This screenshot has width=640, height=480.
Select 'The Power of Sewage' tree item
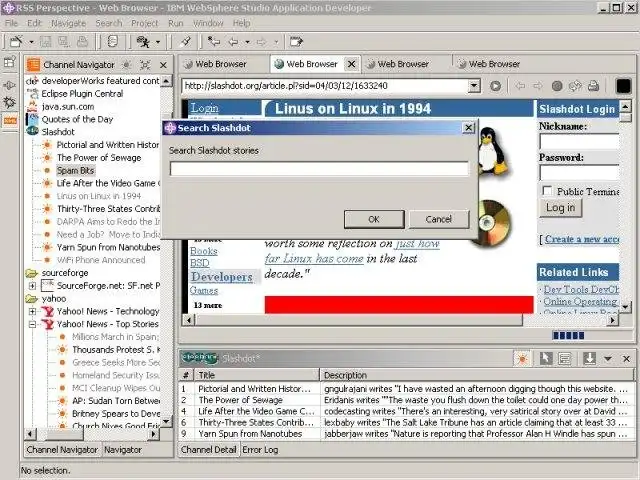[x=99, y=158]
